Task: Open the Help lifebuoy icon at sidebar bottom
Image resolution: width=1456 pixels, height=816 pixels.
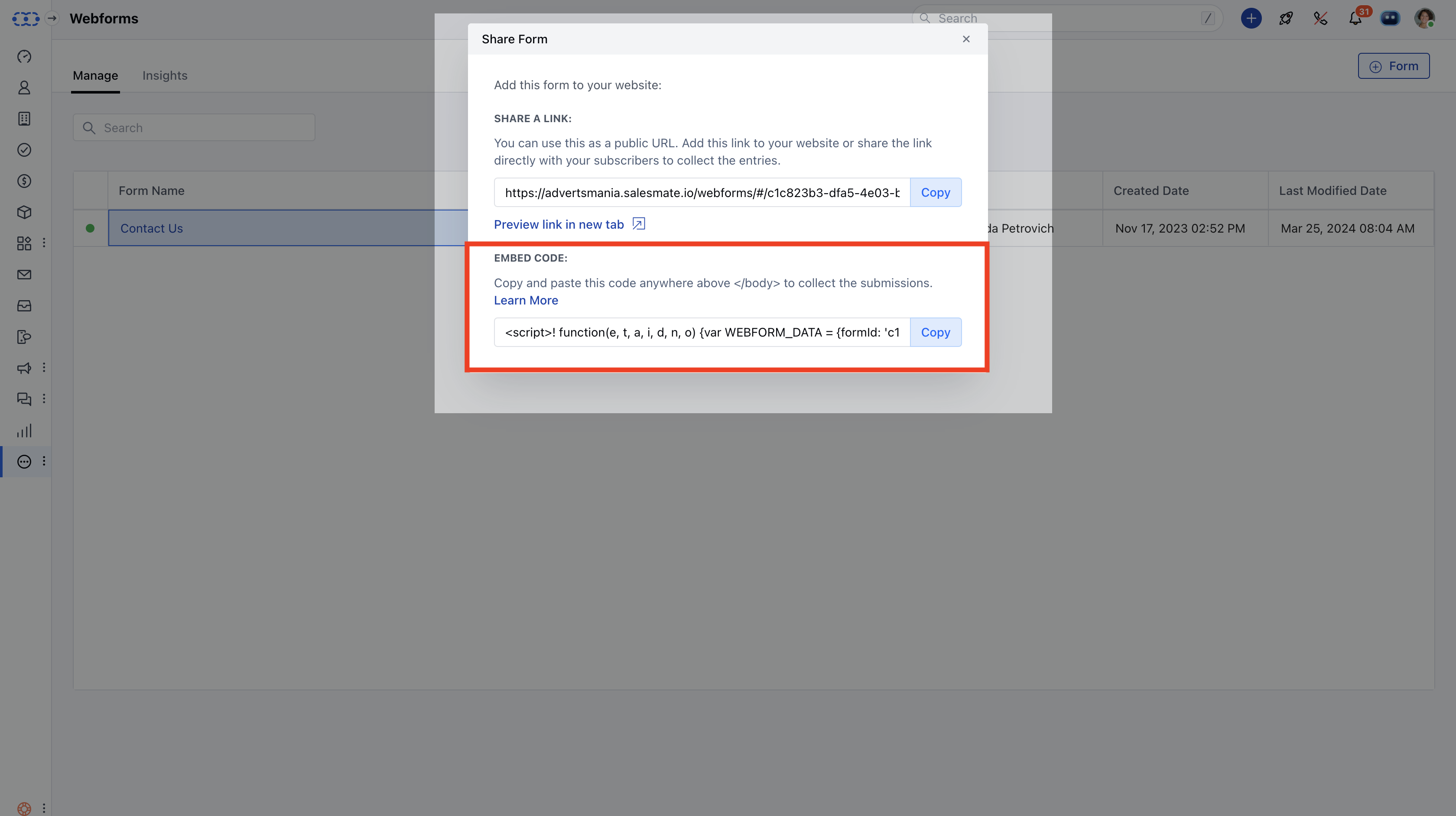Action: coord(24,809)
